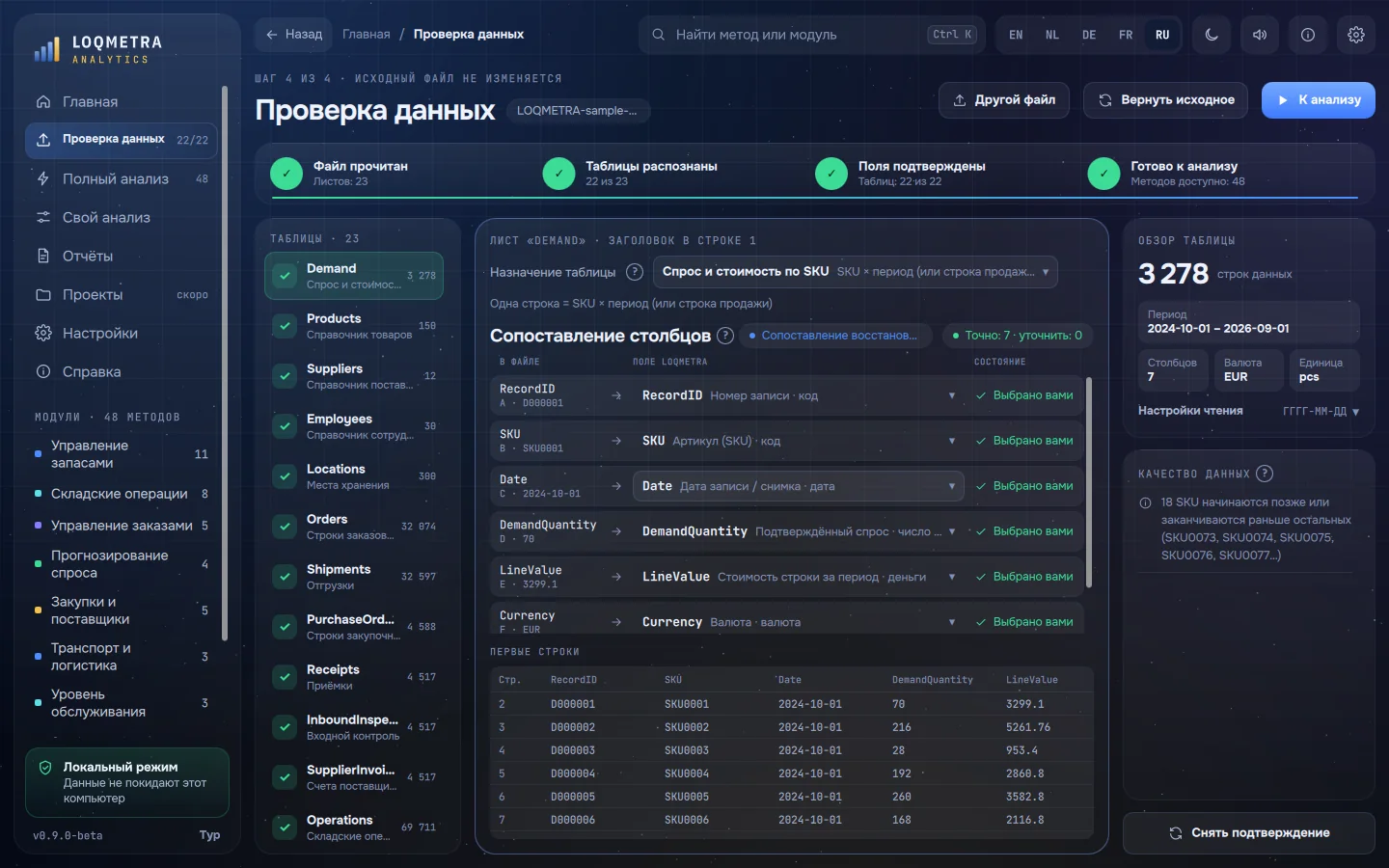Open settings gear icon in top bar

(x=1356, y=35)
